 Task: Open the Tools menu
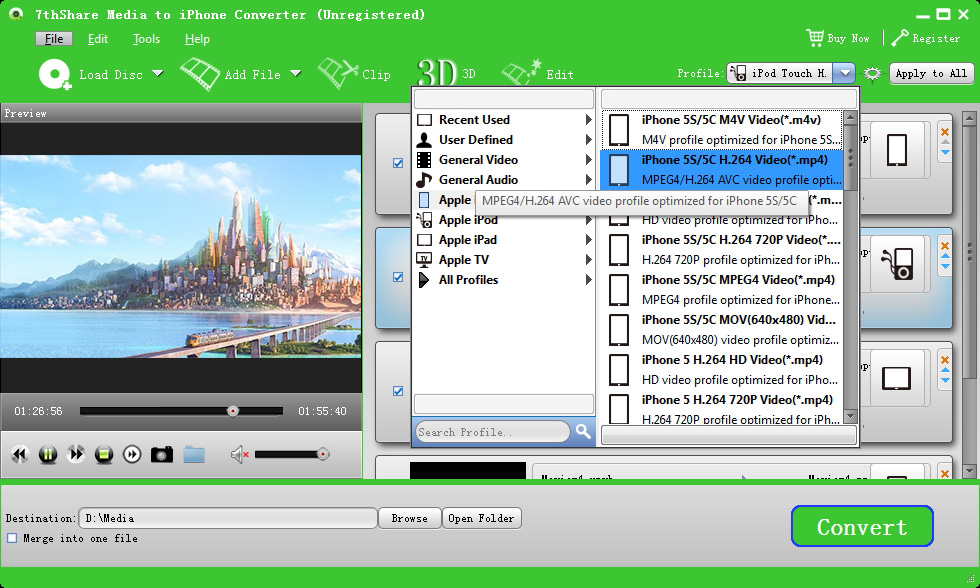click(x=146, y=39)
